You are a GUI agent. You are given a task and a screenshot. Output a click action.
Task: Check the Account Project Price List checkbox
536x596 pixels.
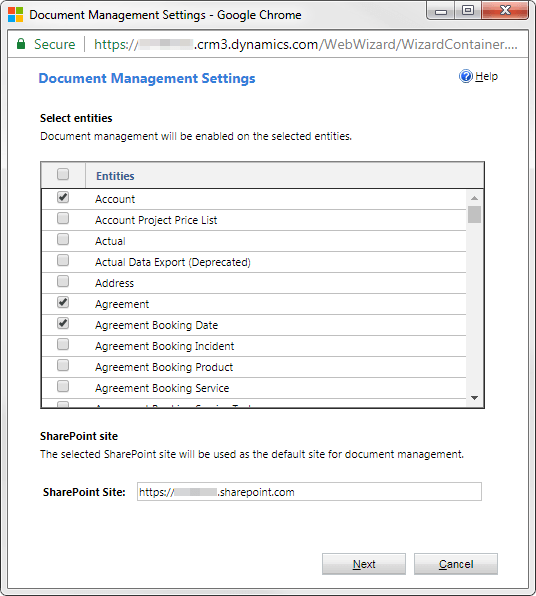click(63, 218)
